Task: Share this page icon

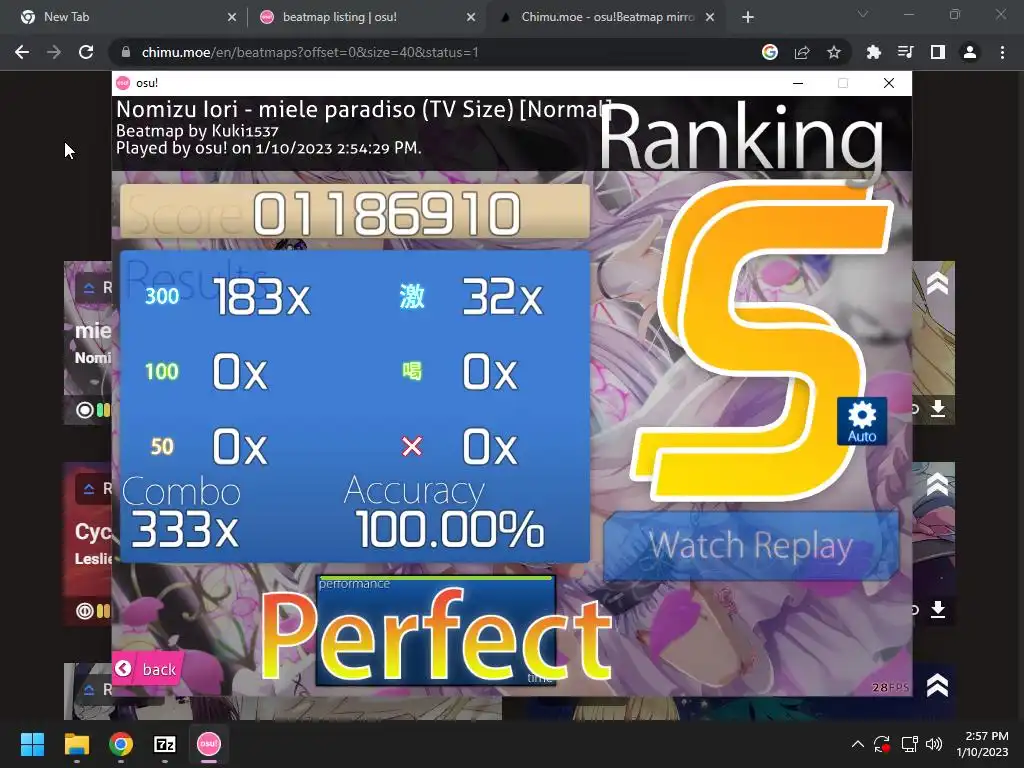Action: 802,52
